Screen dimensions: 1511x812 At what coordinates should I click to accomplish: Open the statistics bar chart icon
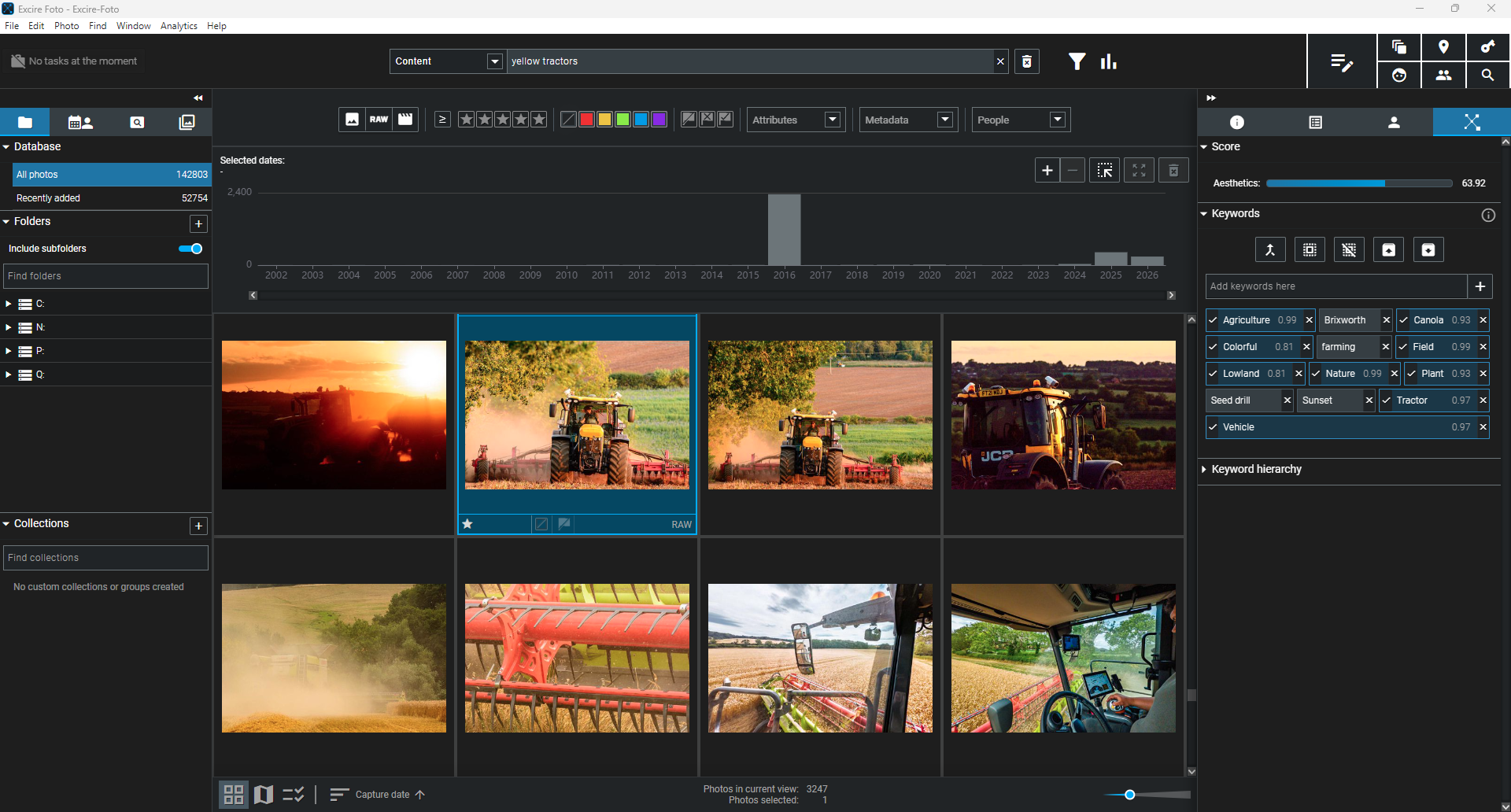pos(1109,61)
